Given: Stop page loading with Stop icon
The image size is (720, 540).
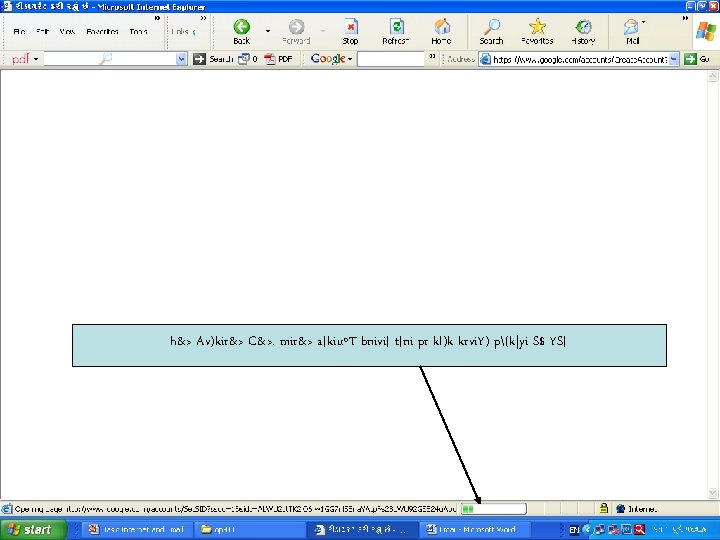Looking at the screenshot, I should pyautogui.click(x=350, y=27).
